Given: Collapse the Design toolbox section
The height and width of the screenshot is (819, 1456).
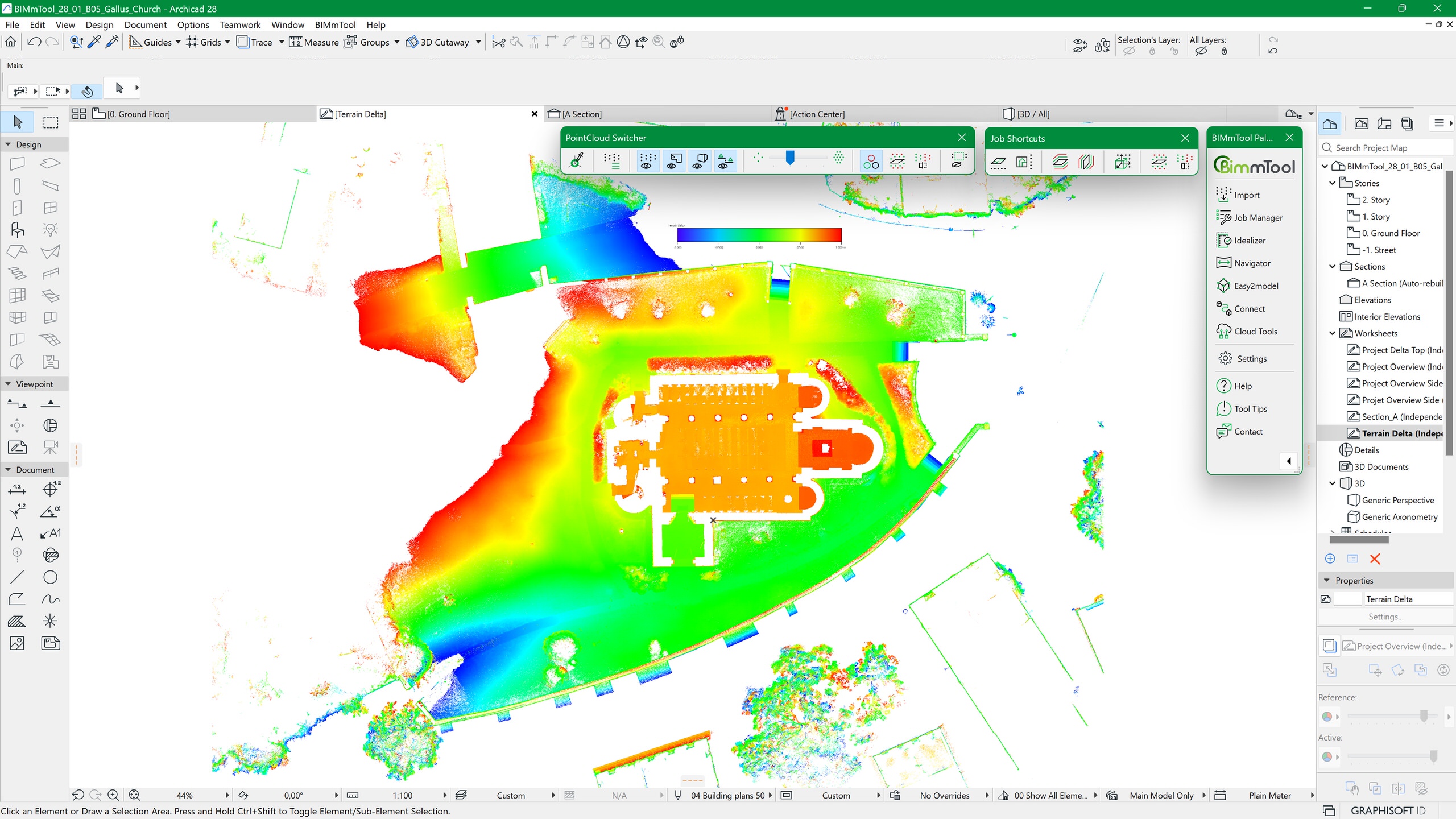Looking at the screenshot, I should (x=8, y=144).
